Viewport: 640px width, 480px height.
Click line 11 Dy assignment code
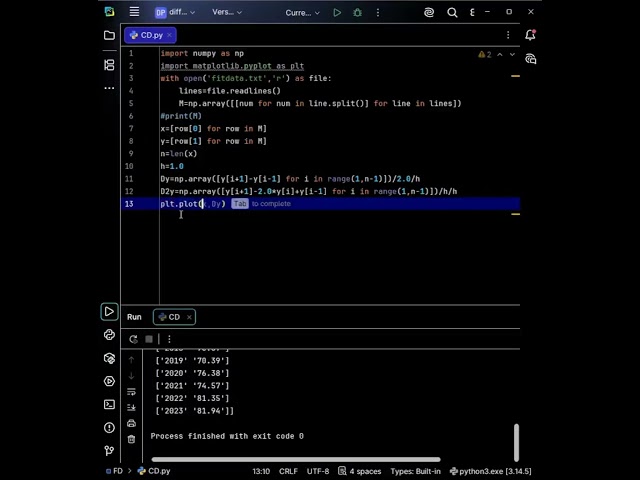point(290,179)
